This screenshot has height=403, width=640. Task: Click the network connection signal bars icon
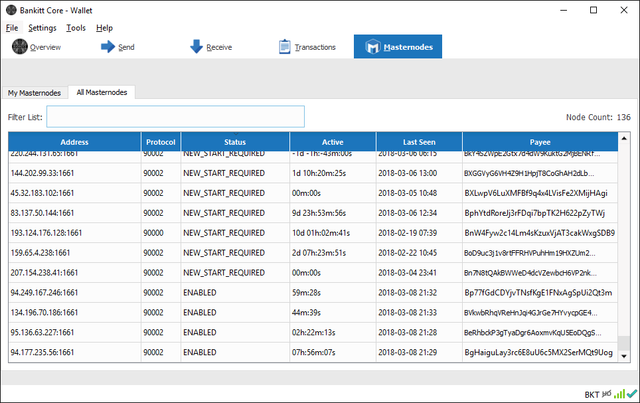(x=620, y=394)
